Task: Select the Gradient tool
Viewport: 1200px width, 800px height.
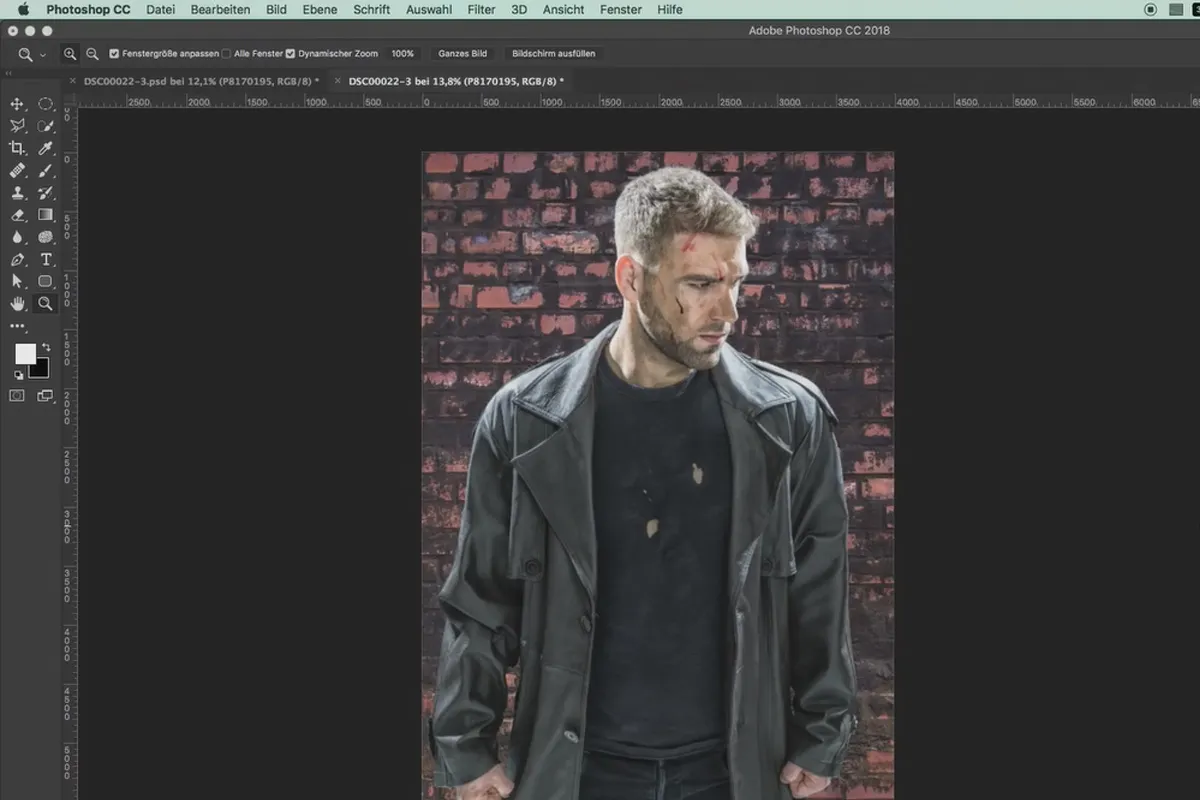Action: (46, 215)
